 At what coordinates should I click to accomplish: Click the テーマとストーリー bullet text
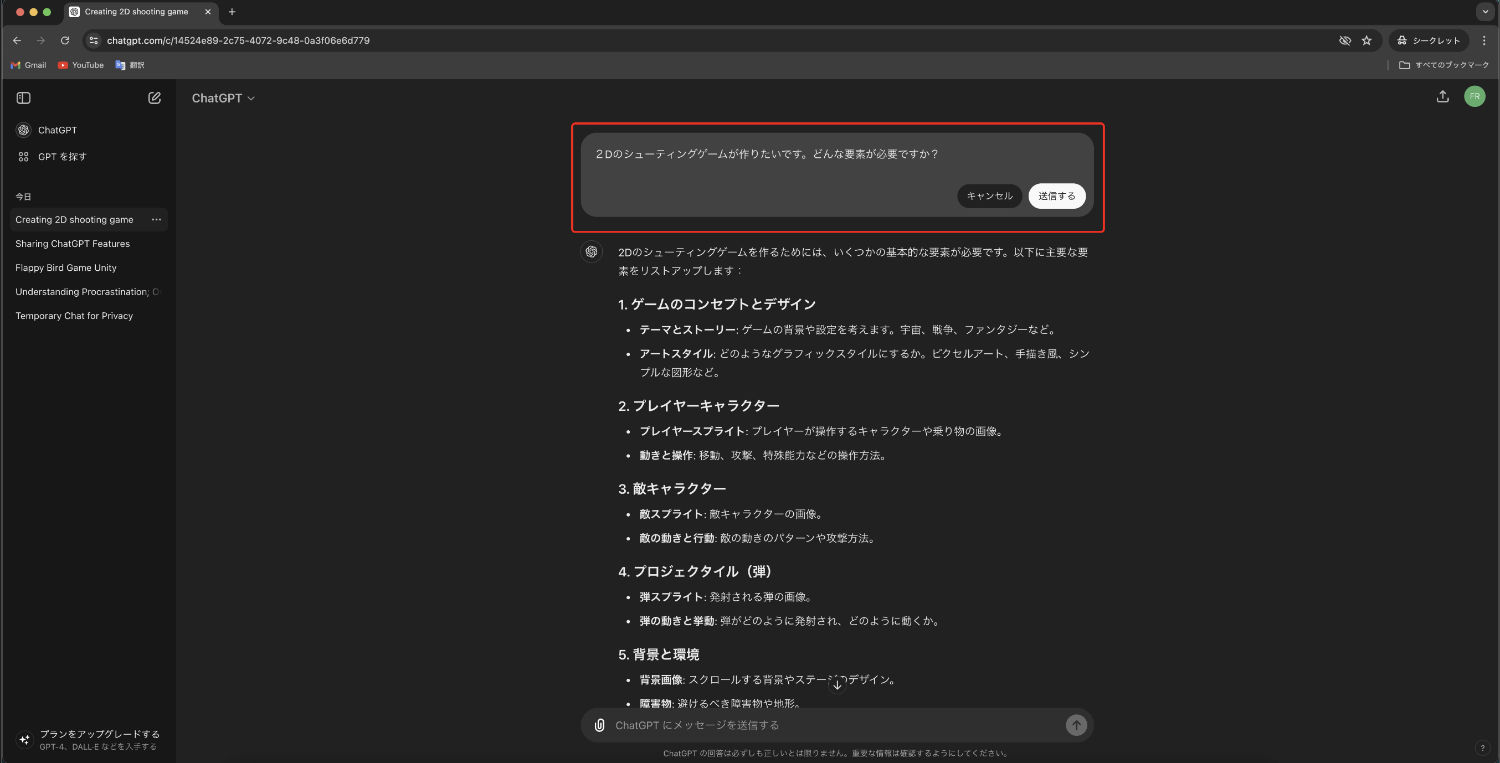point(848,330)
